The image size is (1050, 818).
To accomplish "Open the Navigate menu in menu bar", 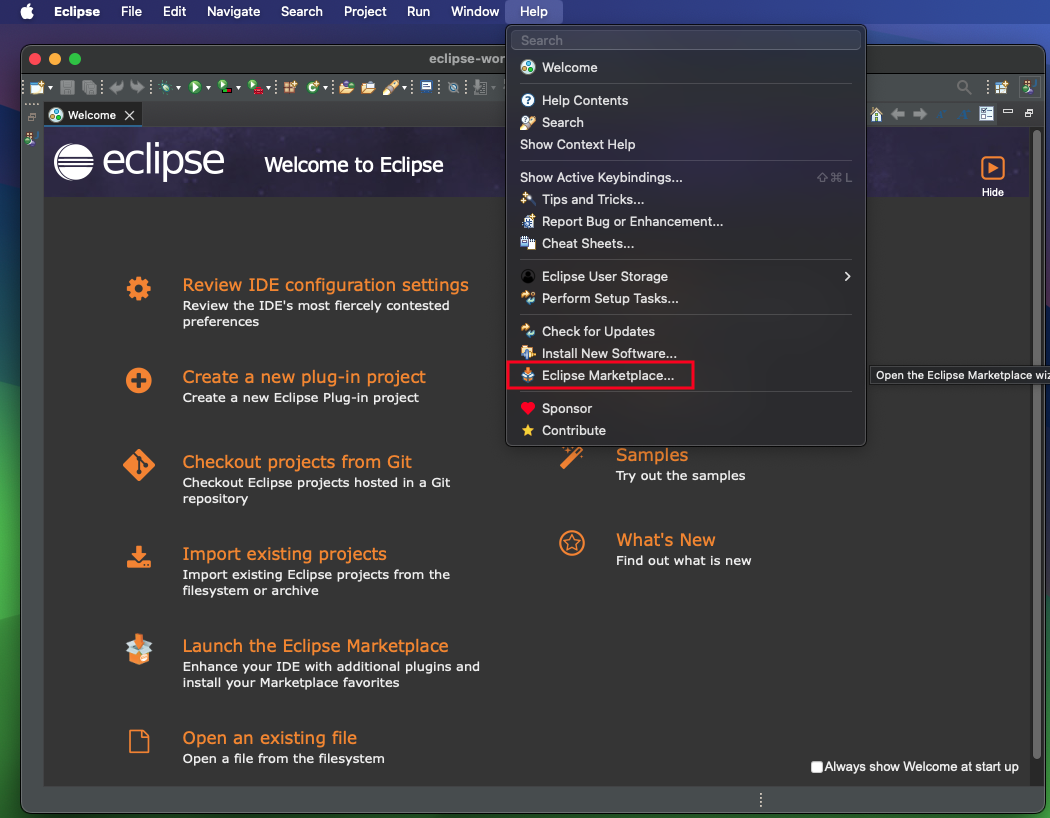I will [x=233, y=11].
